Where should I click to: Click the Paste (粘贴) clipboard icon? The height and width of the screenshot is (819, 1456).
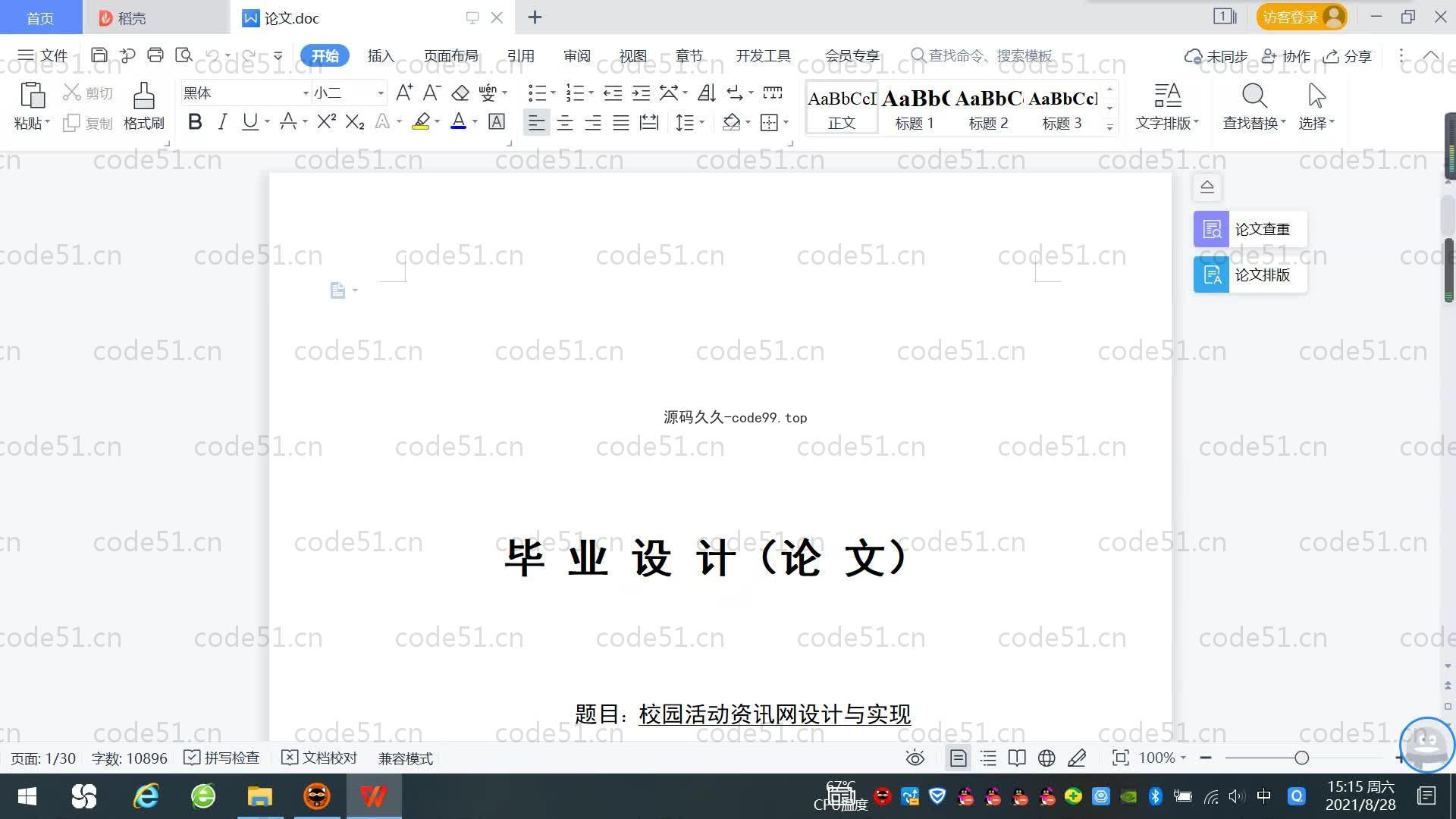coord(32,96)
